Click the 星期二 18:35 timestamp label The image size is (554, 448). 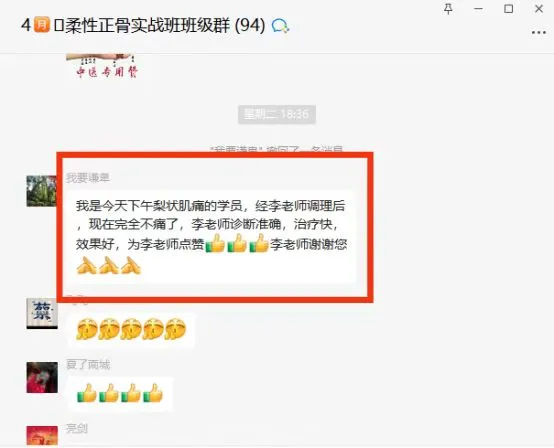[277, 114]
